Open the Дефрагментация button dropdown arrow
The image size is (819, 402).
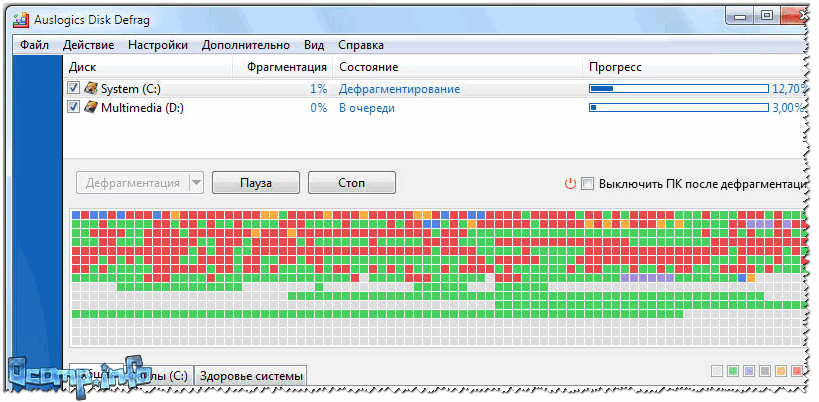[196, 183]
